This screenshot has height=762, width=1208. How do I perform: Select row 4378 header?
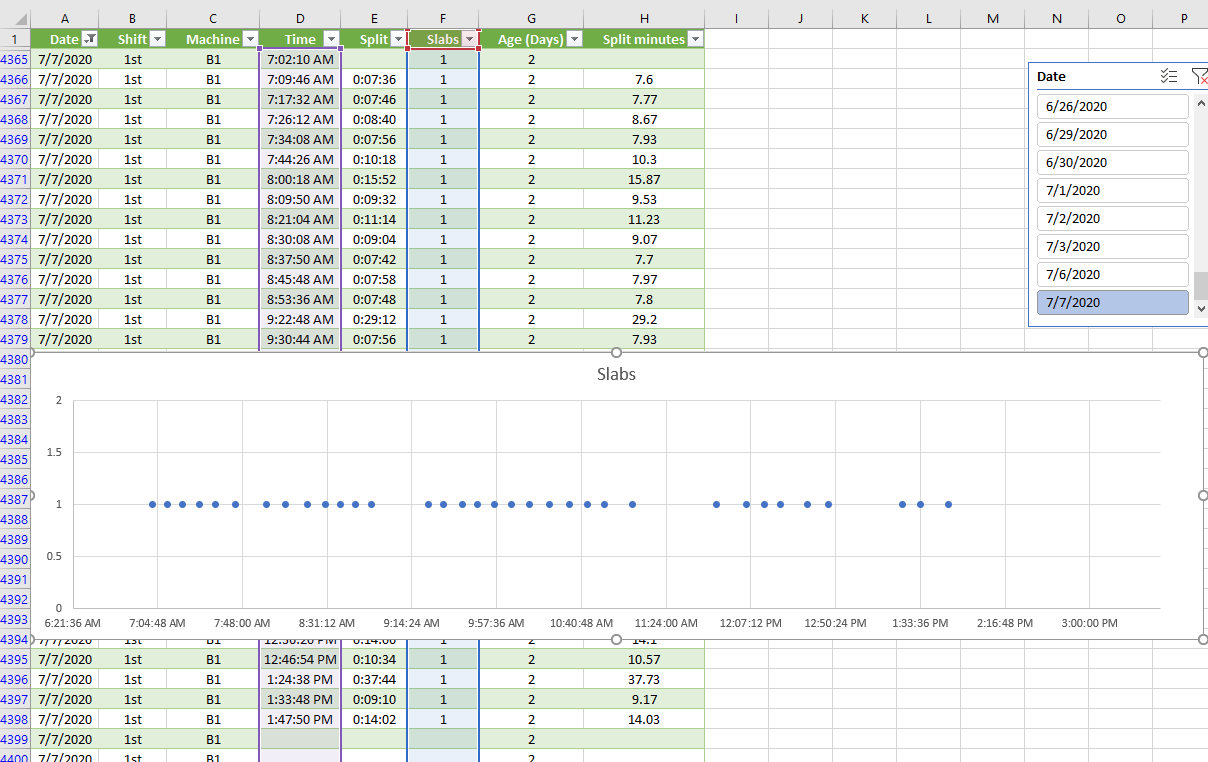click(15, 319)
